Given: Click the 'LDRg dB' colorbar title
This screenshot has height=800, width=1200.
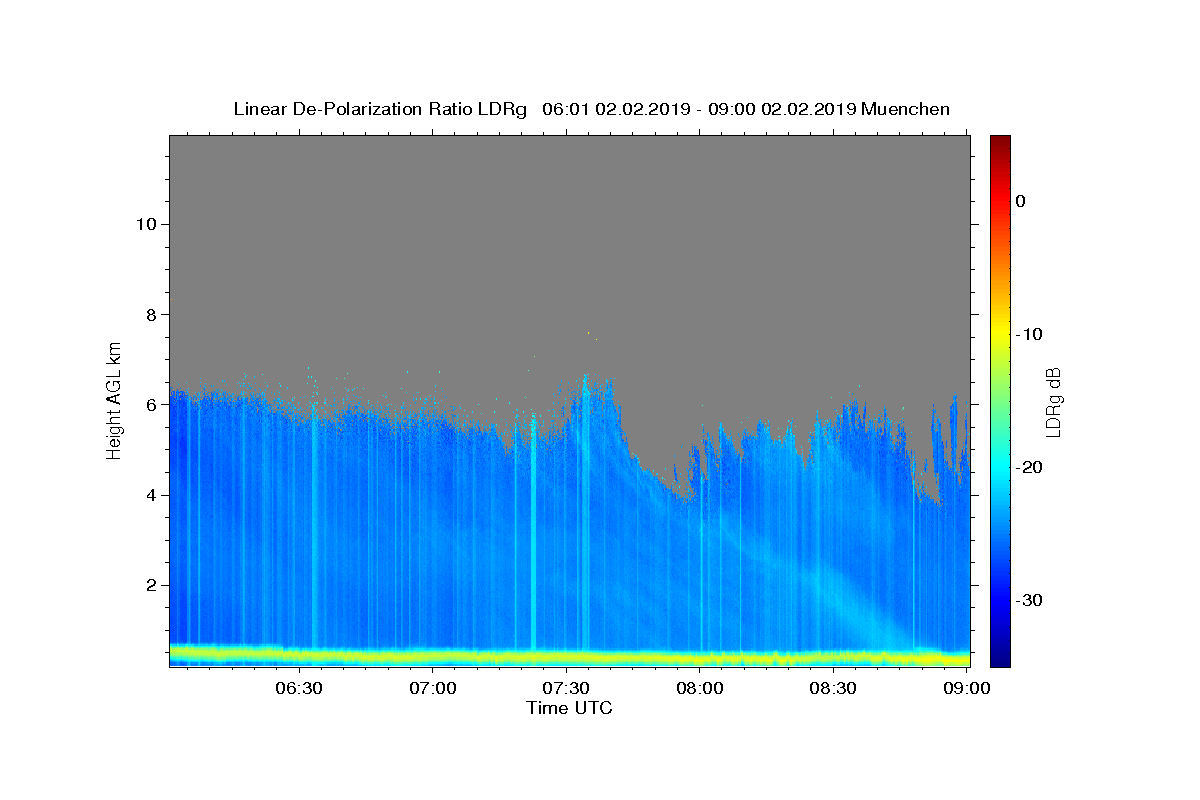Looking at the screenshot, I should (1053, 401).
